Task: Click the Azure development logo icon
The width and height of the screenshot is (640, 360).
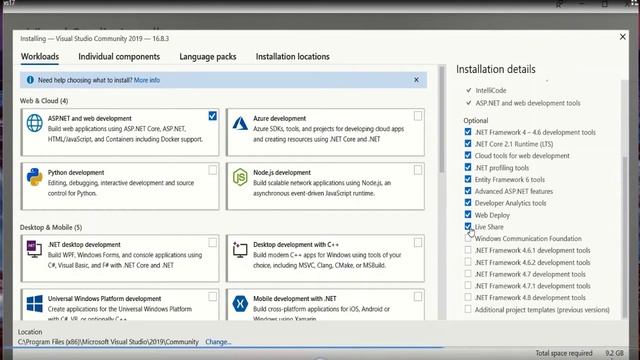Action: pos(240,123)
